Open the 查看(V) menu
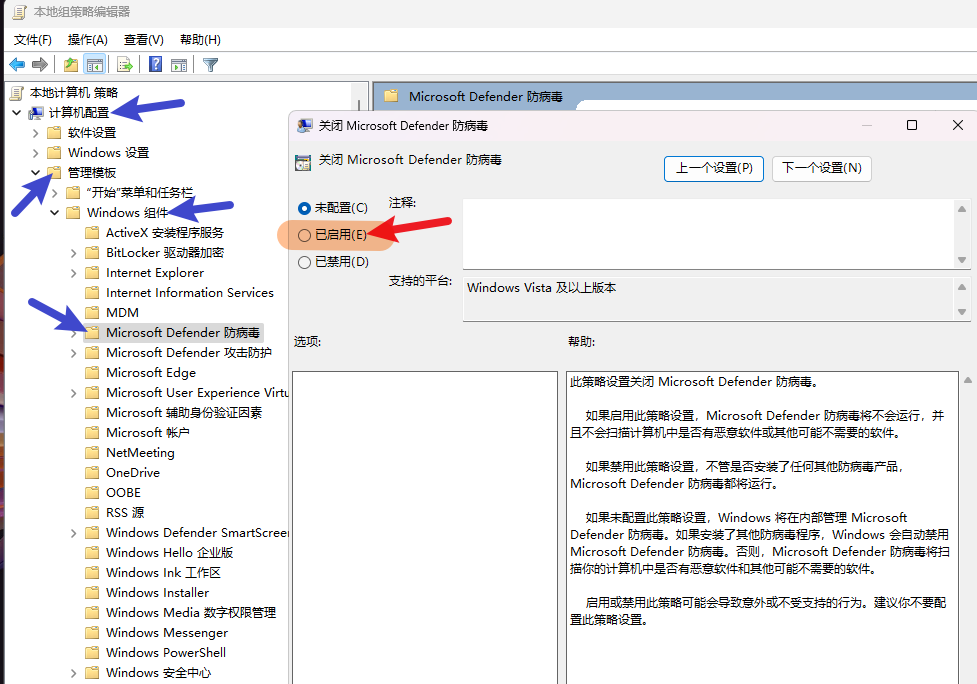Viewport: 977px width, 684px height. coord(143,39)
